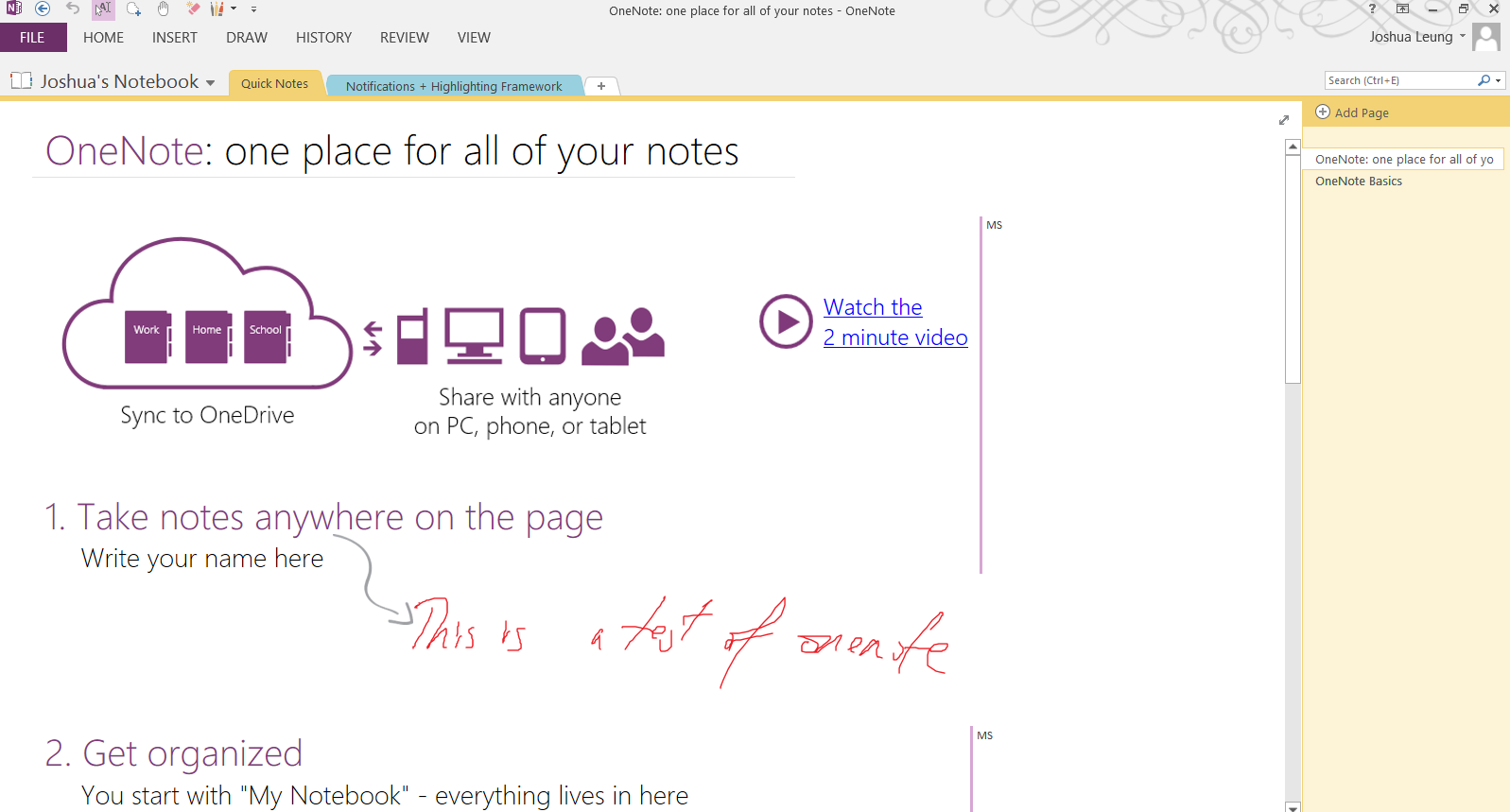Expand Joshua's Notebook dropdown
Image resolution: width=1510 pixels, height=812 pixels.
[210, 83]
